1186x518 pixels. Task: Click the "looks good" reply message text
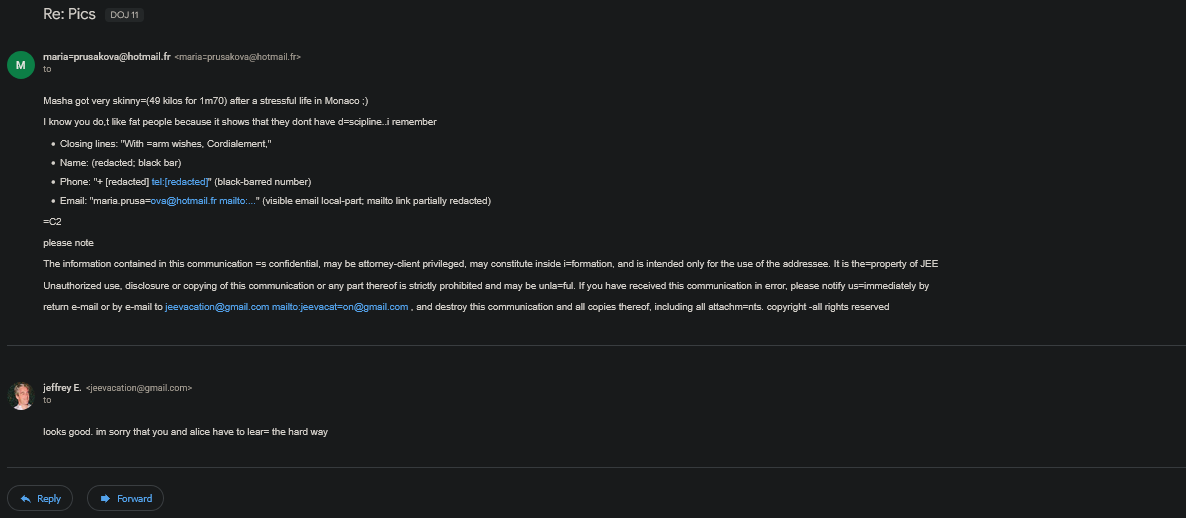(186, 432)
